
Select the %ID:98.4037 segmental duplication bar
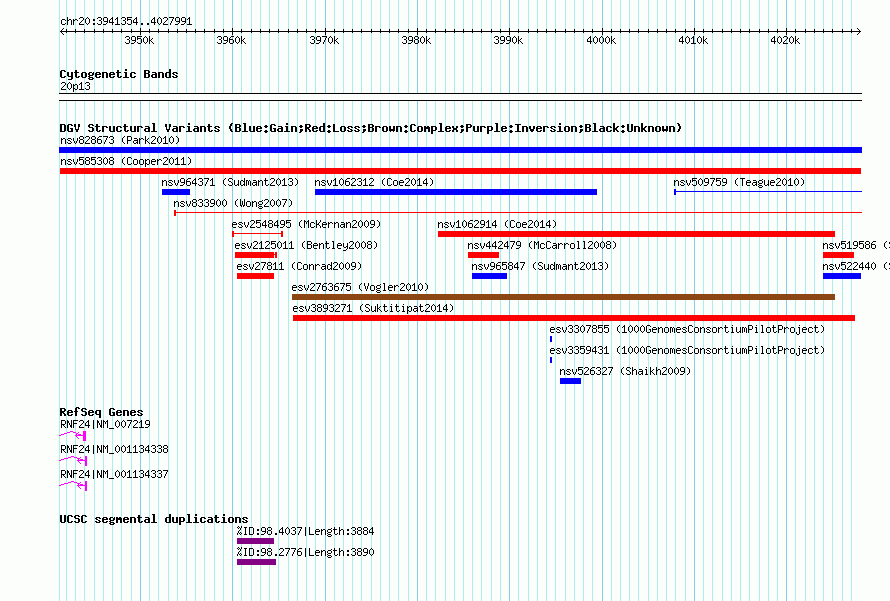coord(255,541)
